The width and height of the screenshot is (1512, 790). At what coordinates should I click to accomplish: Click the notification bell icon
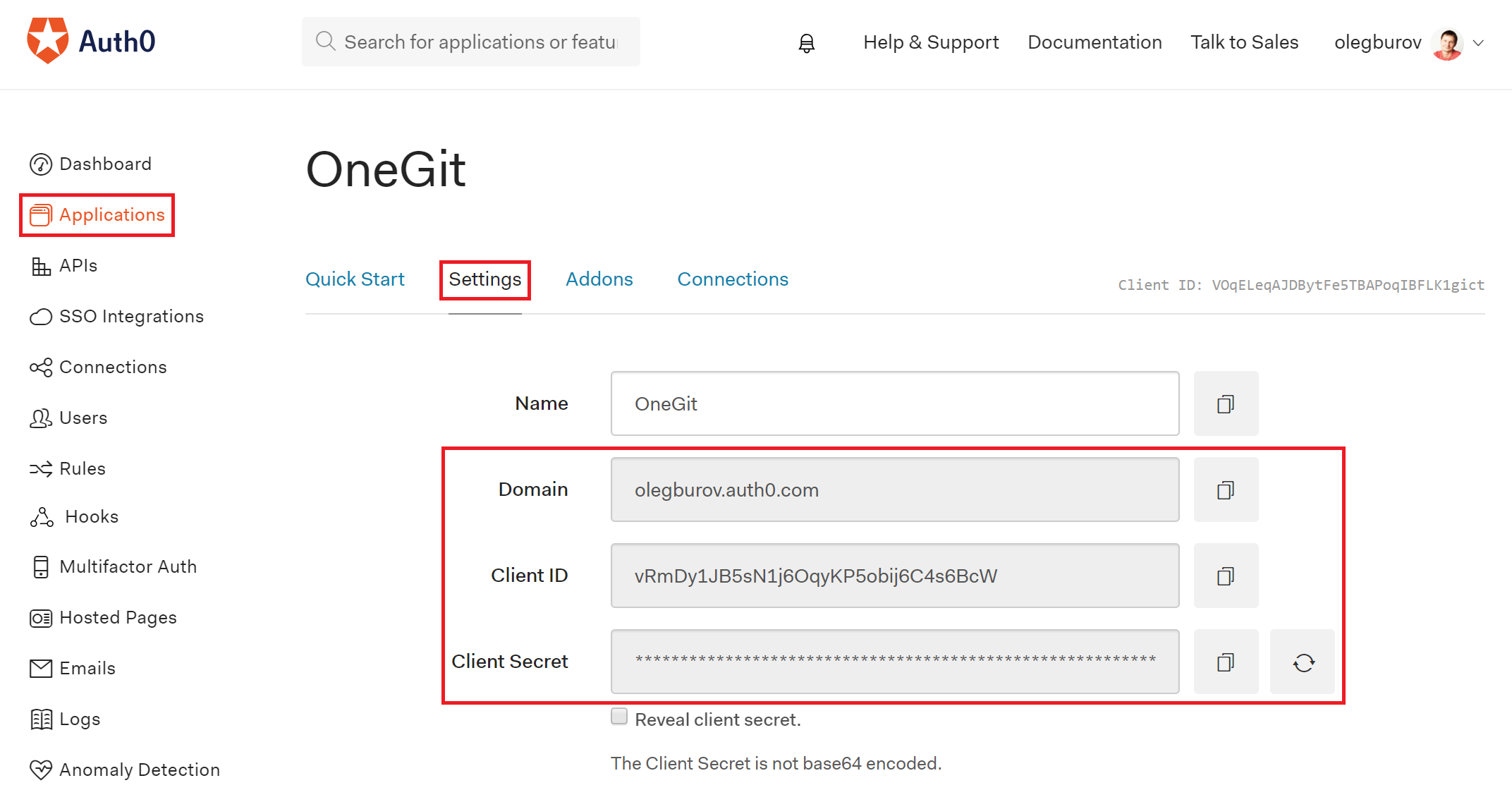point(806,43)
